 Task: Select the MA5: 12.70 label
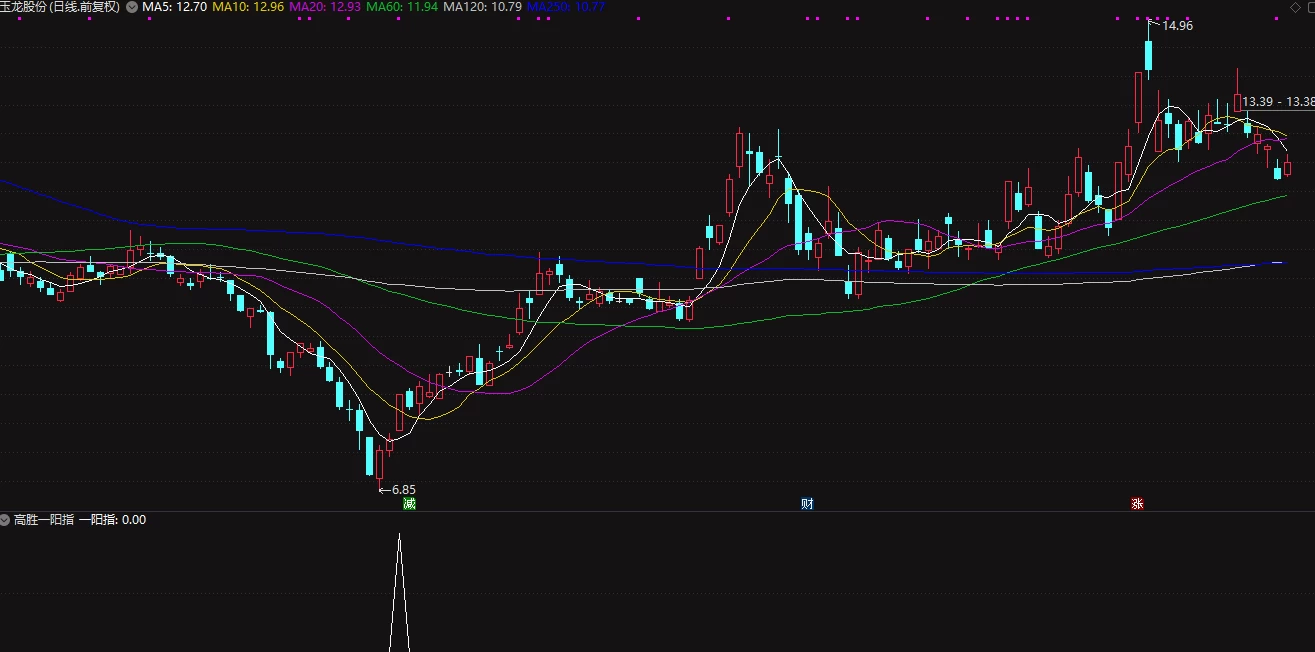(x=175, y=7)
